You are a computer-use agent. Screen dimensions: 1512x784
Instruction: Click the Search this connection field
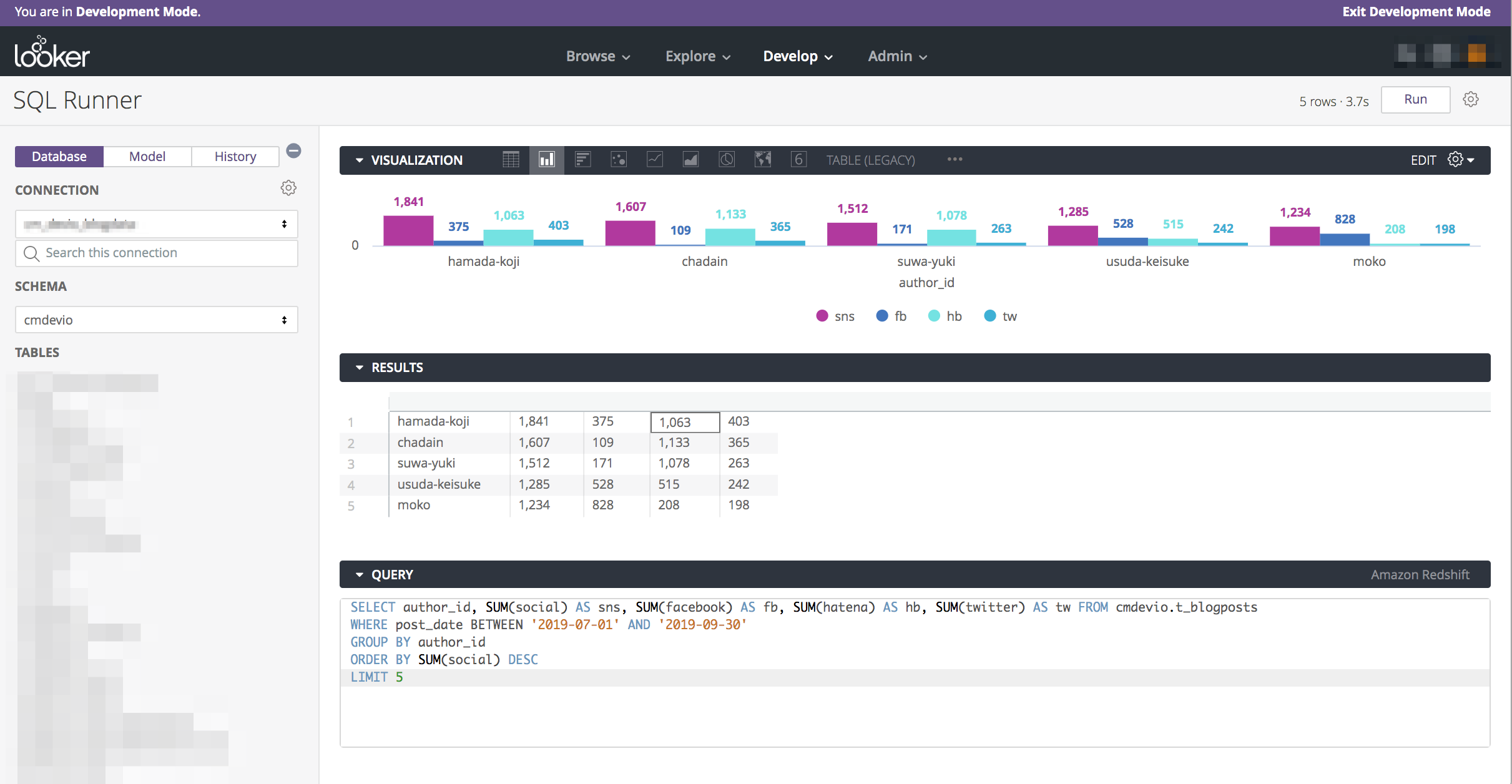click(156, 253)
